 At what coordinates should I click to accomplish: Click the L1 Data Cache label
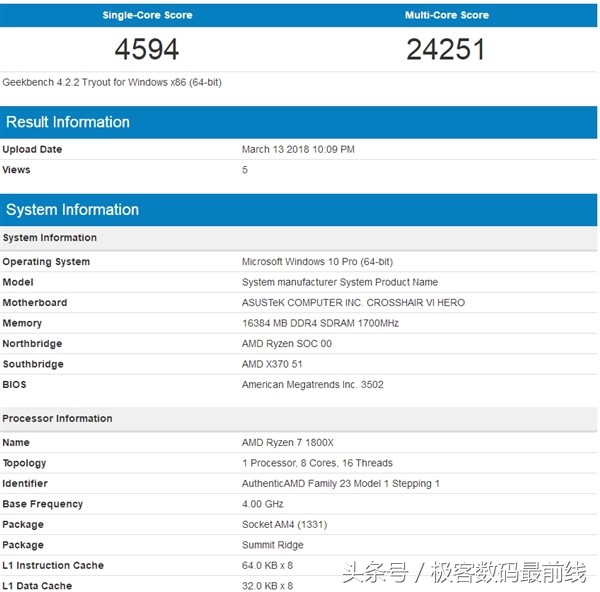[37, 586]
